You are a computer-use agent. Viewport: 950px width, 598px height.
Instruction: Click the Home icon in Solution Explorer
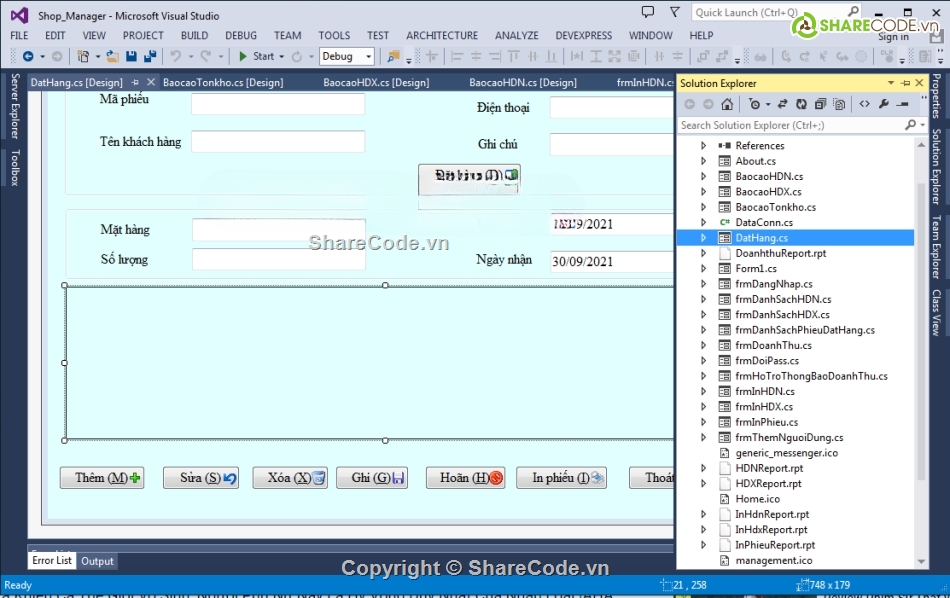click(727, 104)
